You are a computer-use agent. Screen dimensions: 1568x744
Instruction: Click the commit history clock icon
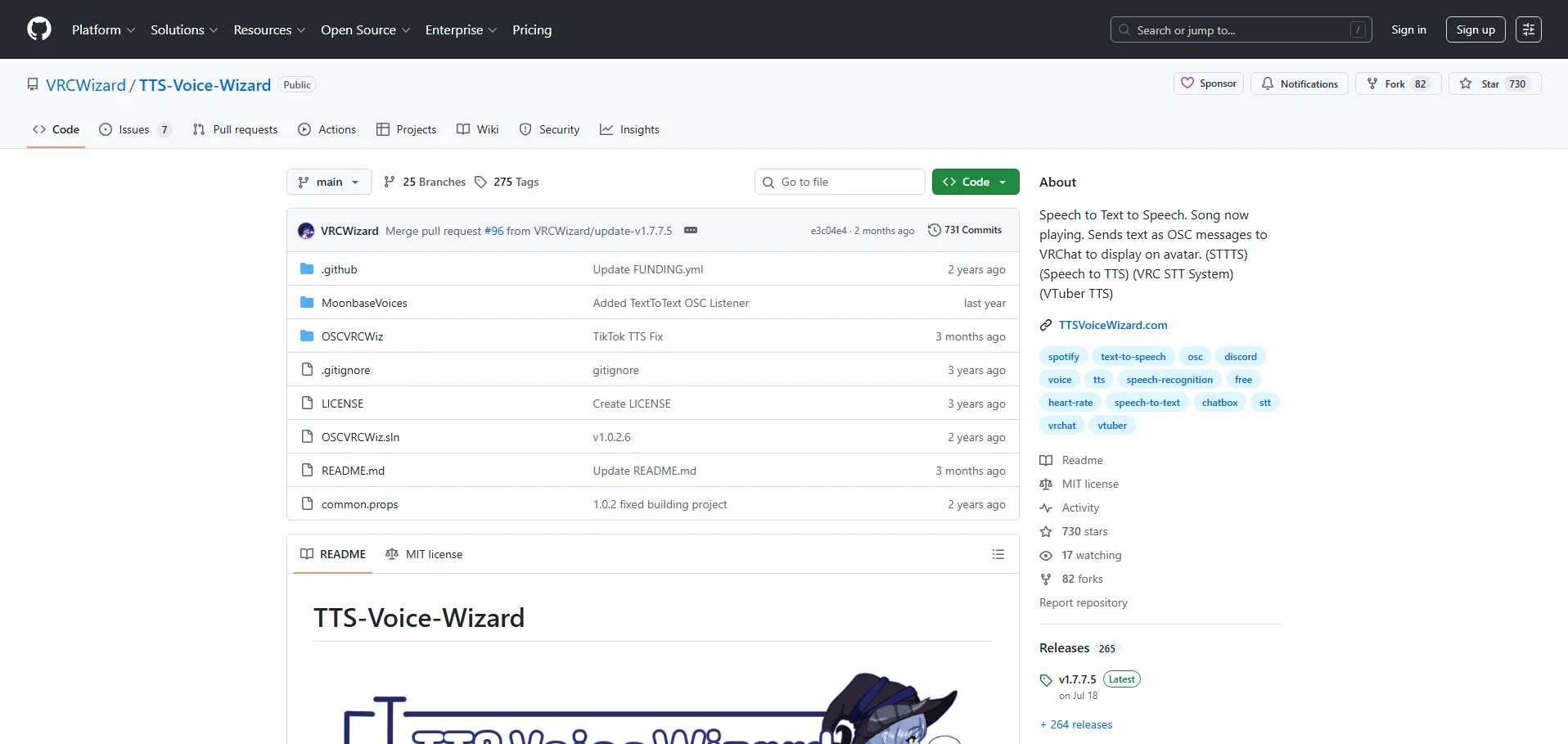[934, 230]
